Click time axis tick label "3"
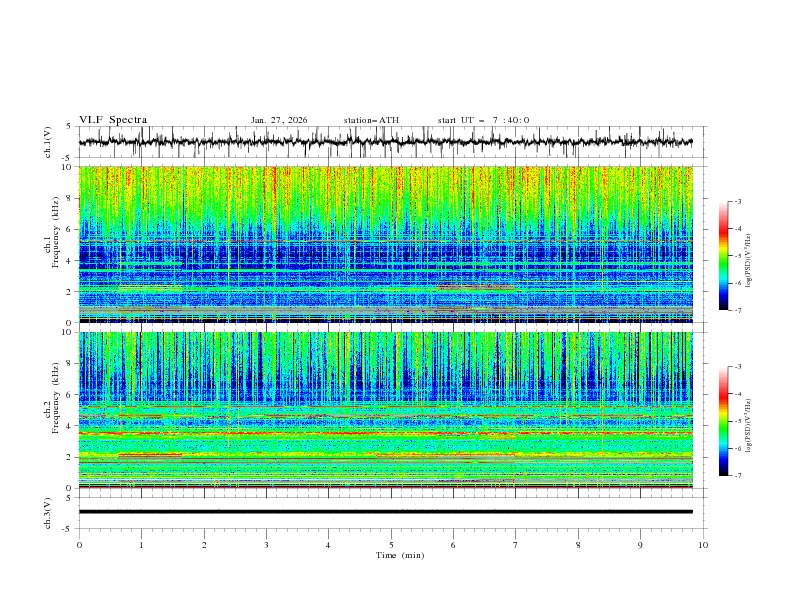This screenshot has height=612, width=792. click(x=267, y=545)
